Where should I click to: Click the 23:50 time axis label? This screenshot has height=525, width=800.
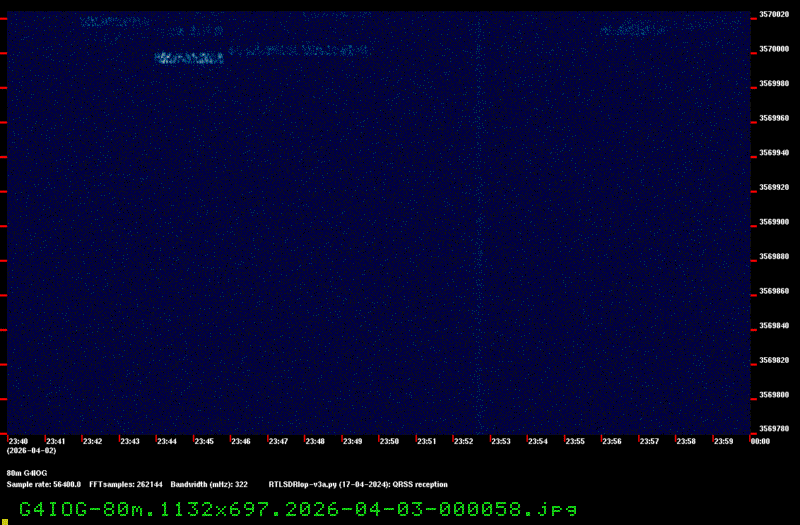[x=389, y=441]
